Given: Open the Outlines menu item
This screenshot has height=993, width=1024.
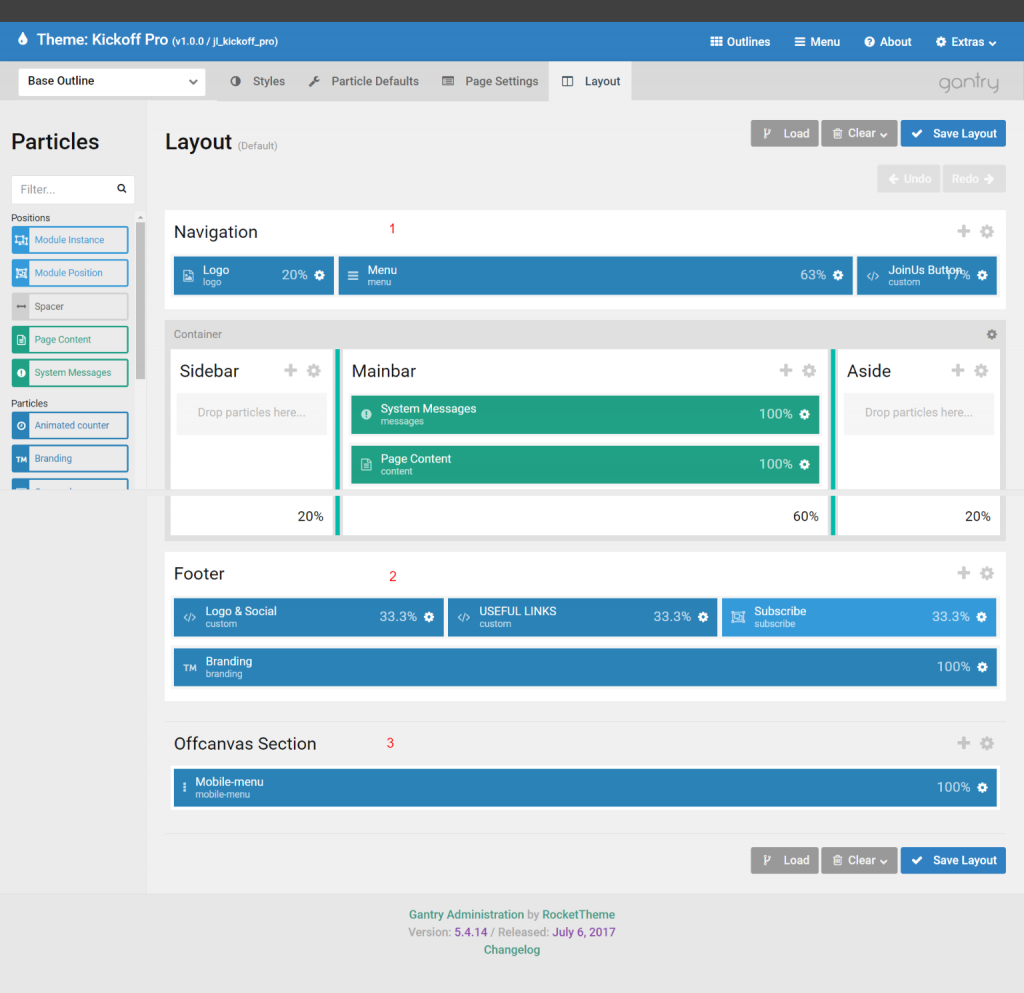Looking at the screenshot, I should 739,42.
